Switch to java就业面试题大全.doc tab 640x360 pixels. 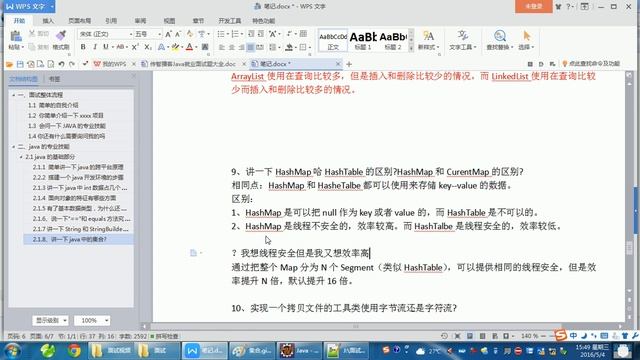pos(193,64)
